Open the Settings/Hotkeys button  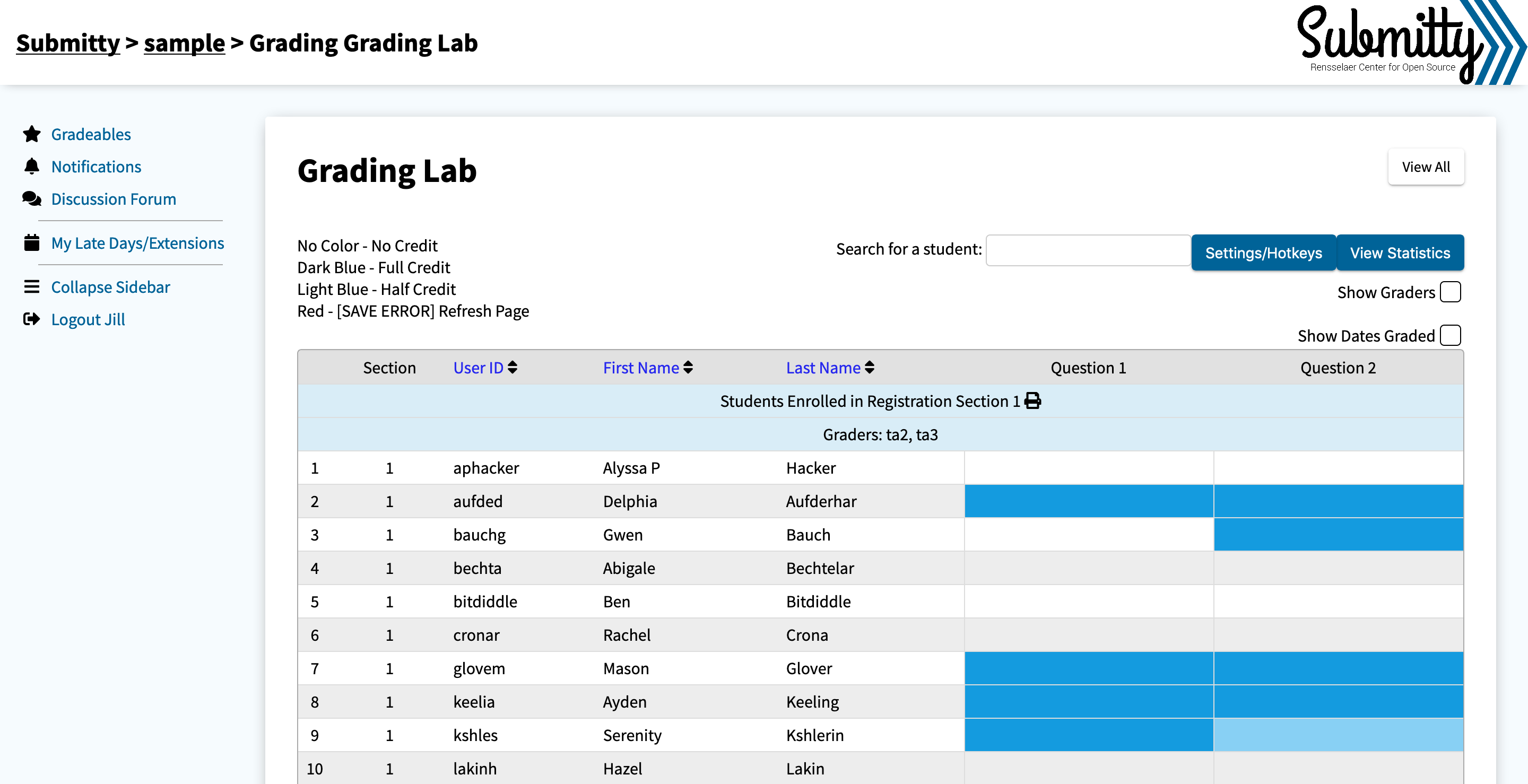[x=1263, y=252]
